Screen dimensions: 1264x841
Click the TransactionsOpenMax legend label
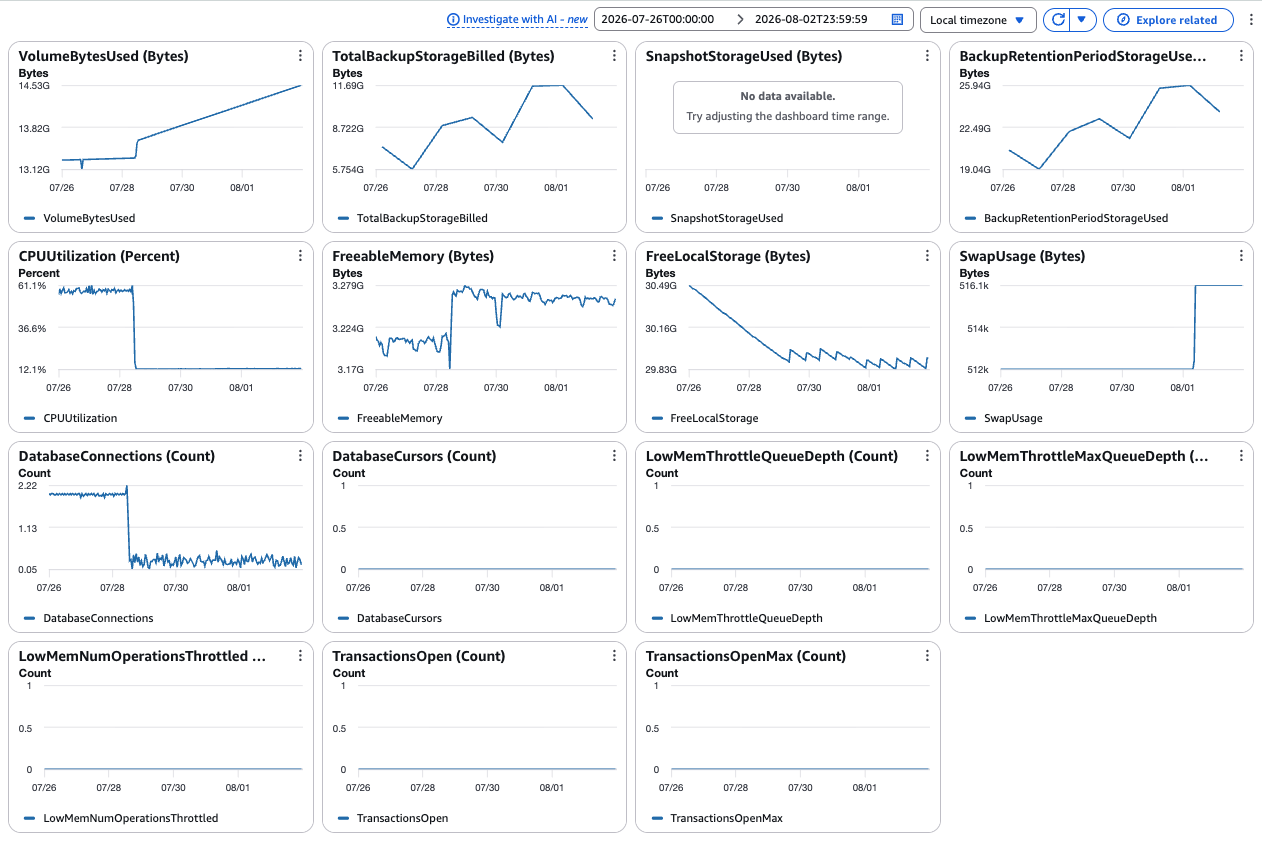(726, 818)
